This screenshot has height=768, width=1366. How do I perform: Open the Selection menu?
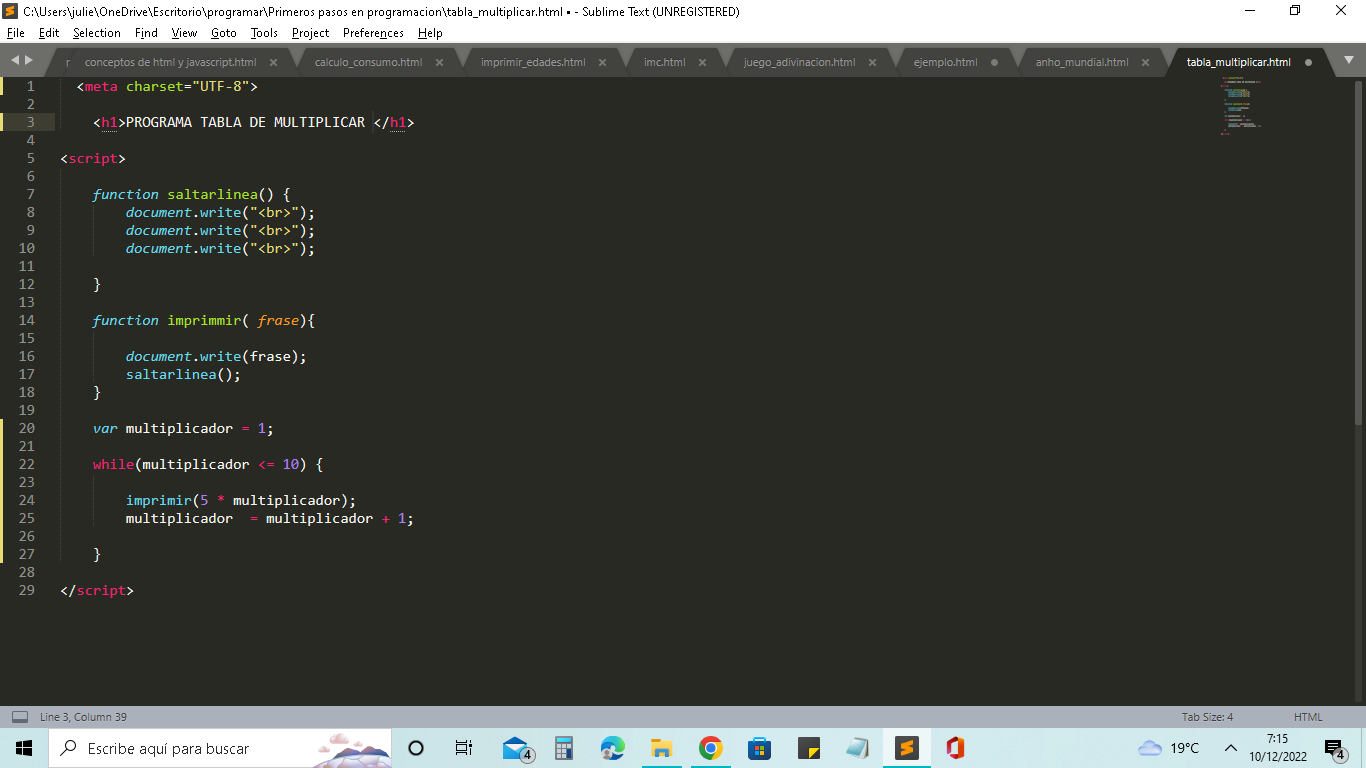(97, 33)
